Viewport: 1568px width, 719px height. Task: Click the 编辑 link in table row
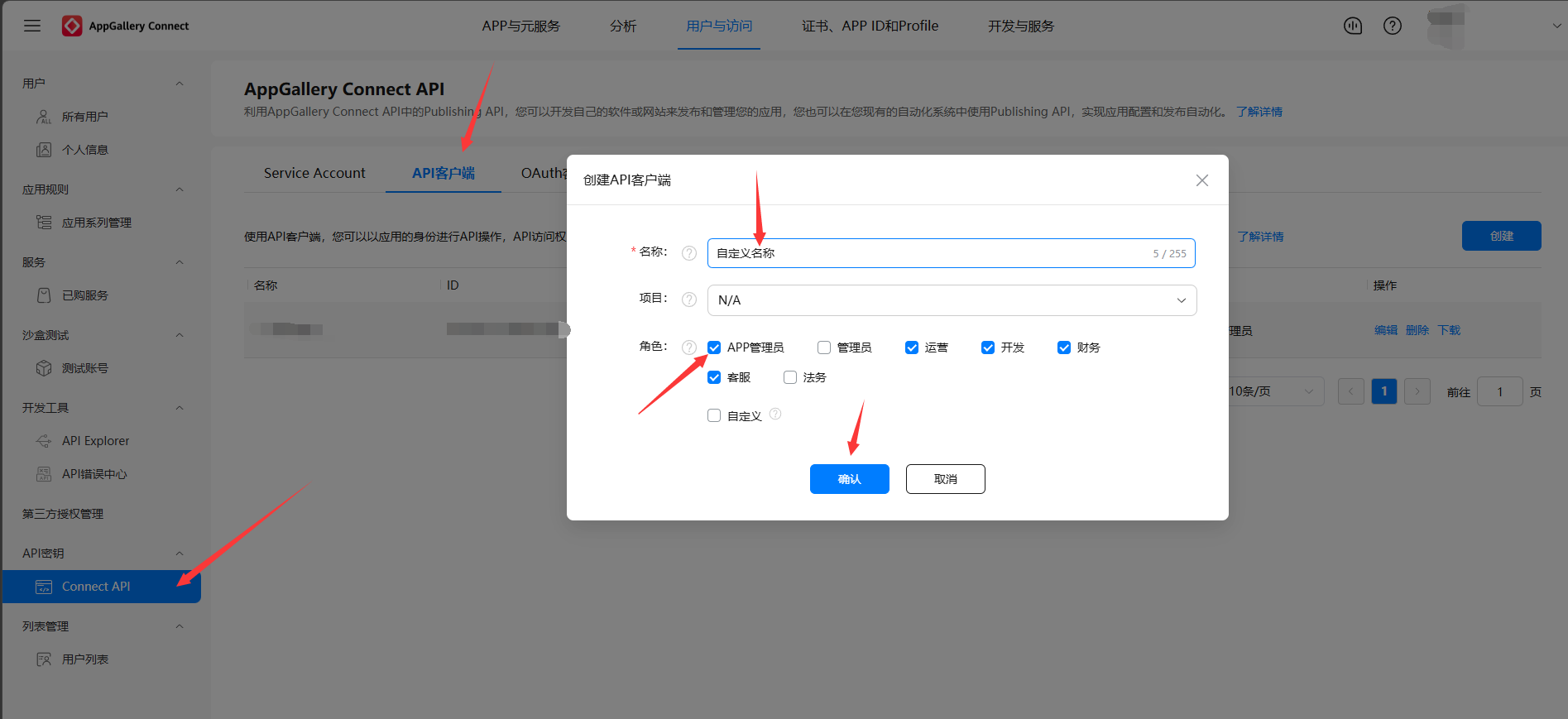point(1386,330)
